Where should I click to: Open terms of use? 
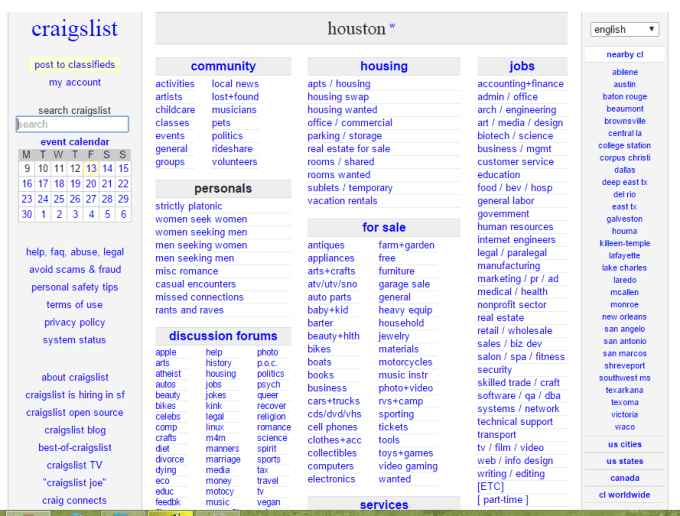coord(75,305)
